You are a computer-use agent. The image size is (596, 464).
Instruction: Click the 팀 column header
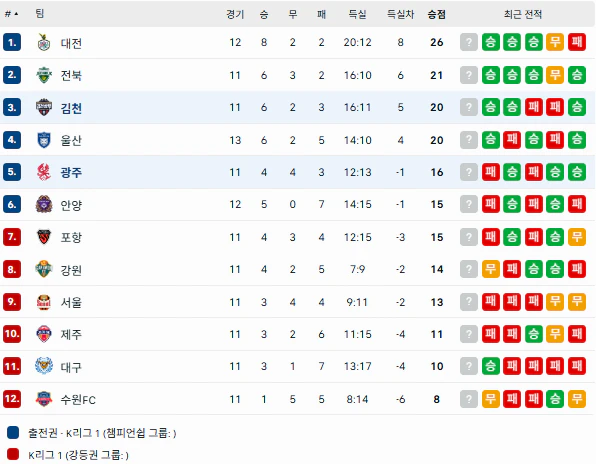pyautogui.click(x=40, y=14)
